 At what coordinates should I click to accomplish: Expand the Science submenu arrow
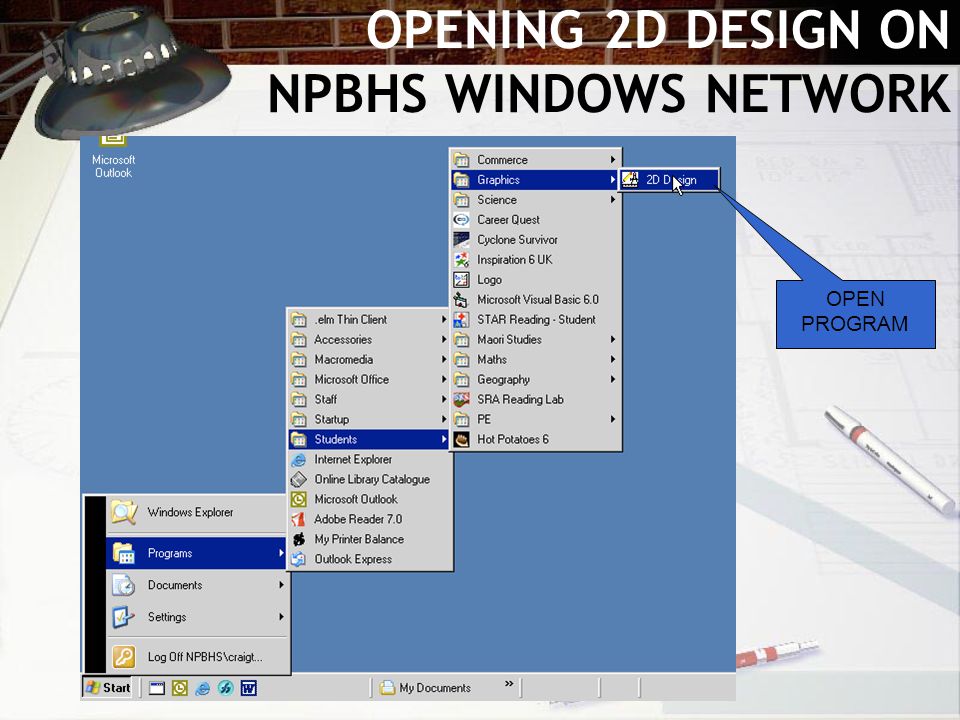pyautogui.click(x=612, y=200)
